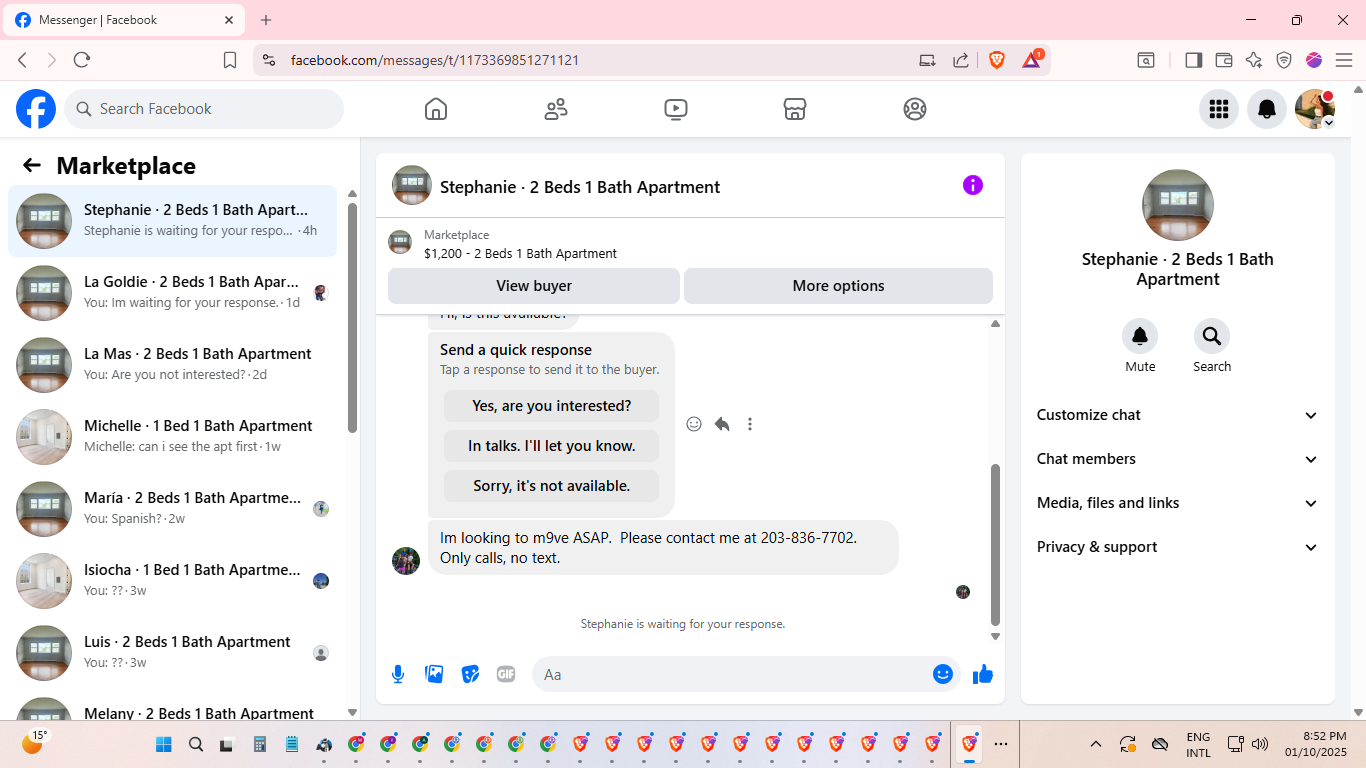Viewport: 1366px width, 768px height.
Task: Click the More options button
Action: point(838,286)
